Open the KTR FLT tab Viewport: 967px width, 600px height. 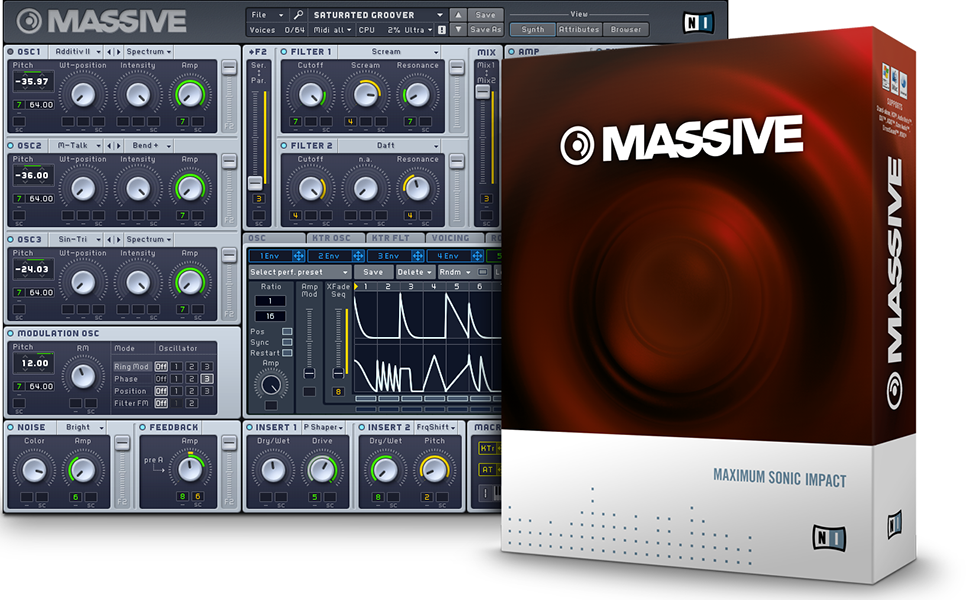click(x=395, y=238)
